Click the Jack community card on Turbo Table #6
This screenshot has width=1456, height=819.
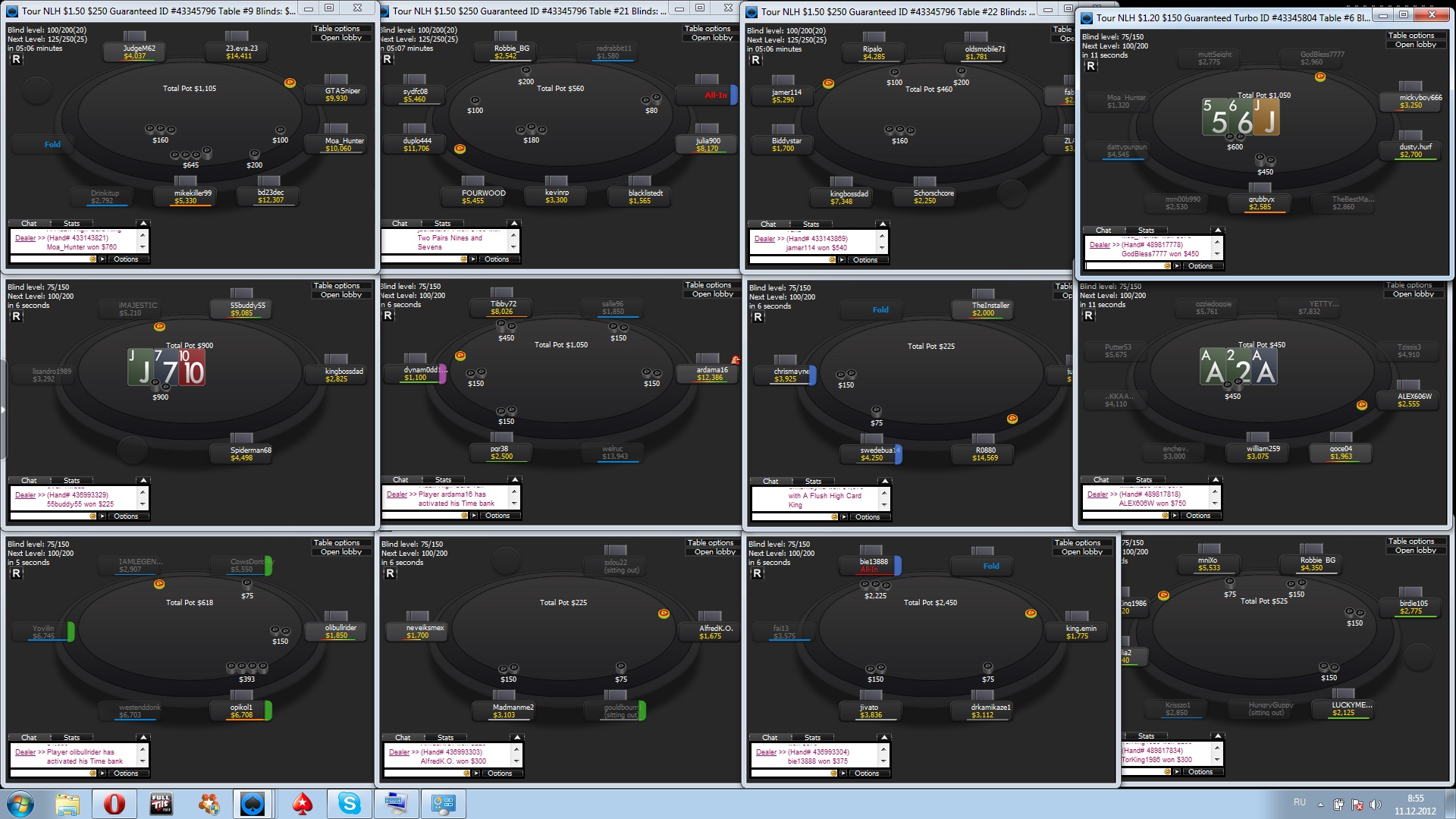coord(1267,117)
